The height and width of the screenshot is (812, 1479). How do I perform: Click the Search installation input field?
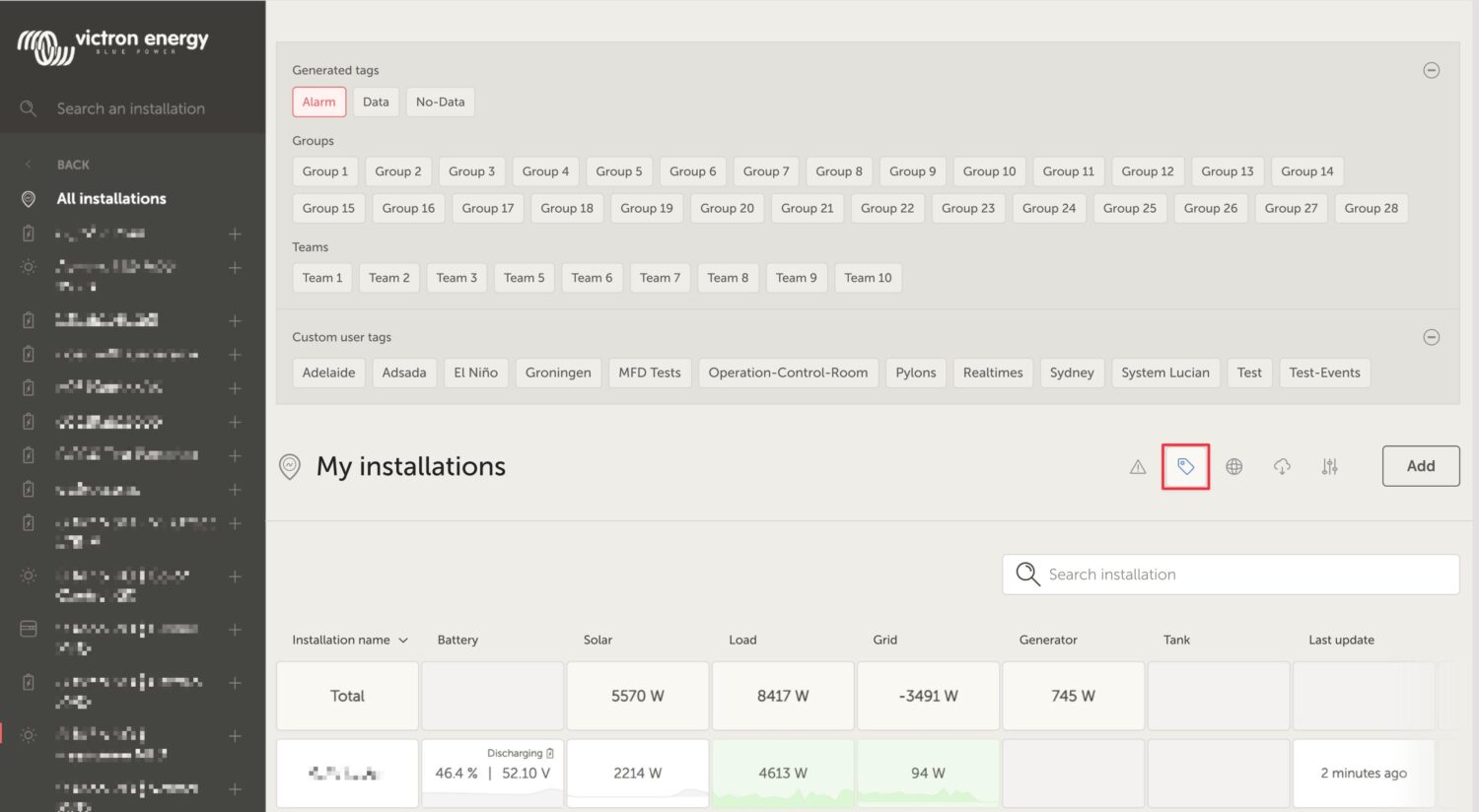(x=1230, y=574)
